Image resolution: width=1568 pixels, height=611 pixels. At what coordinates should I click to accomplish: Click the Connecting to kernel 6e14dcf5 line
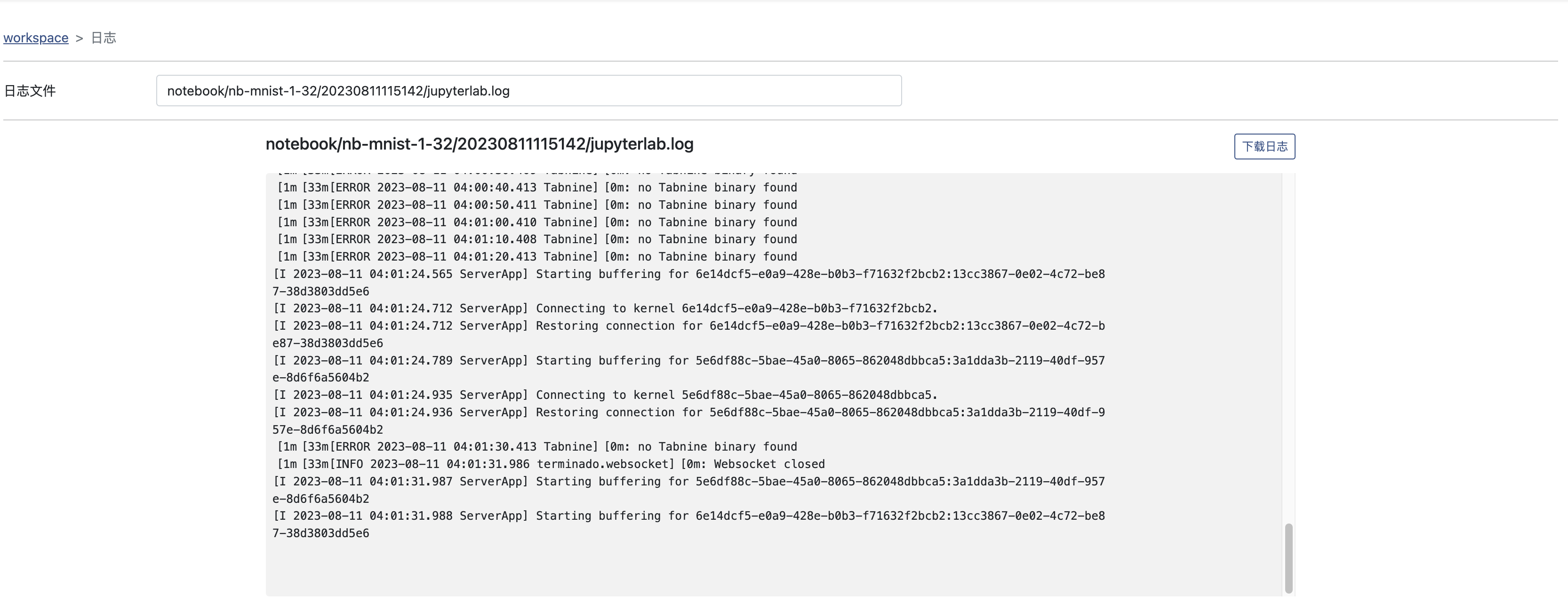point(605,309)
